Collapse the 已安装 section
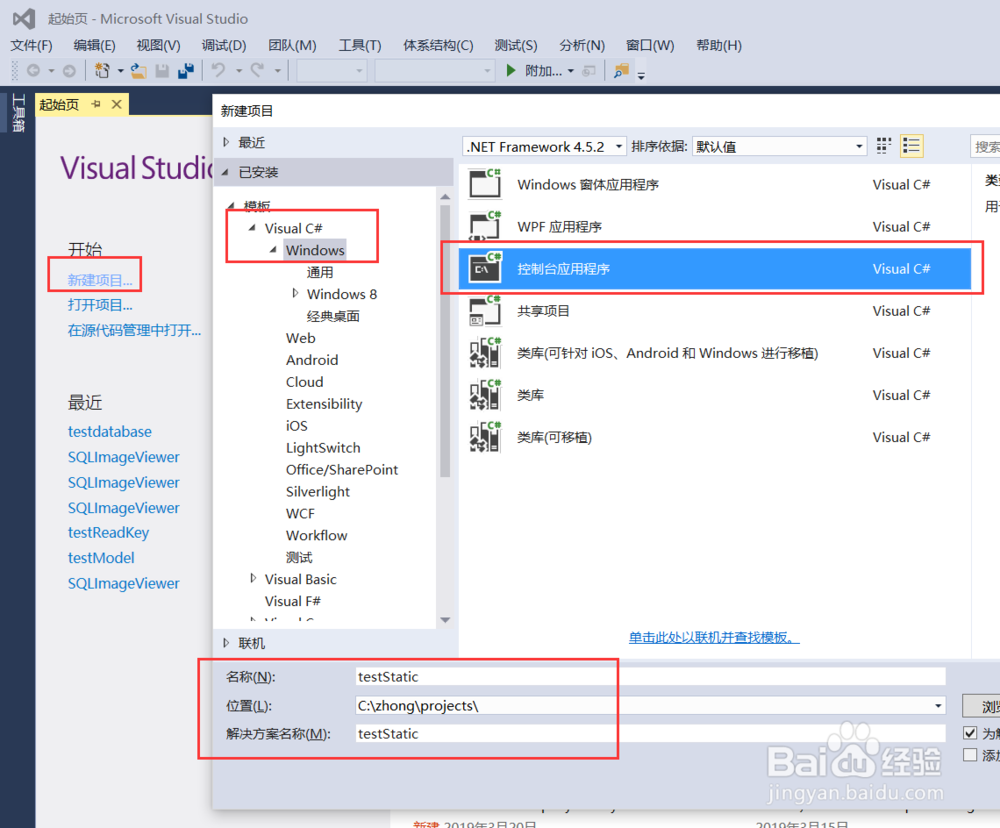1000x828 pixels. click(x=225, y=172)
